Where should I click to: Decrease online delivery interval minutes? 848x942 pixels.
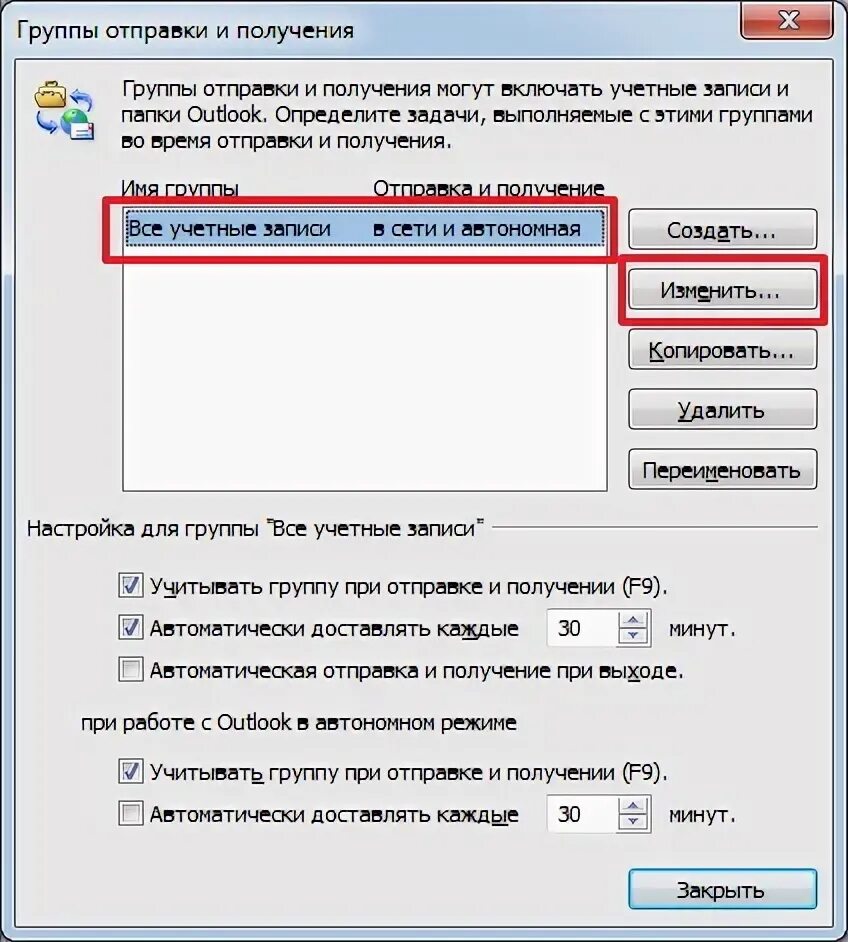pyautogui.click(x=633, y=636)
